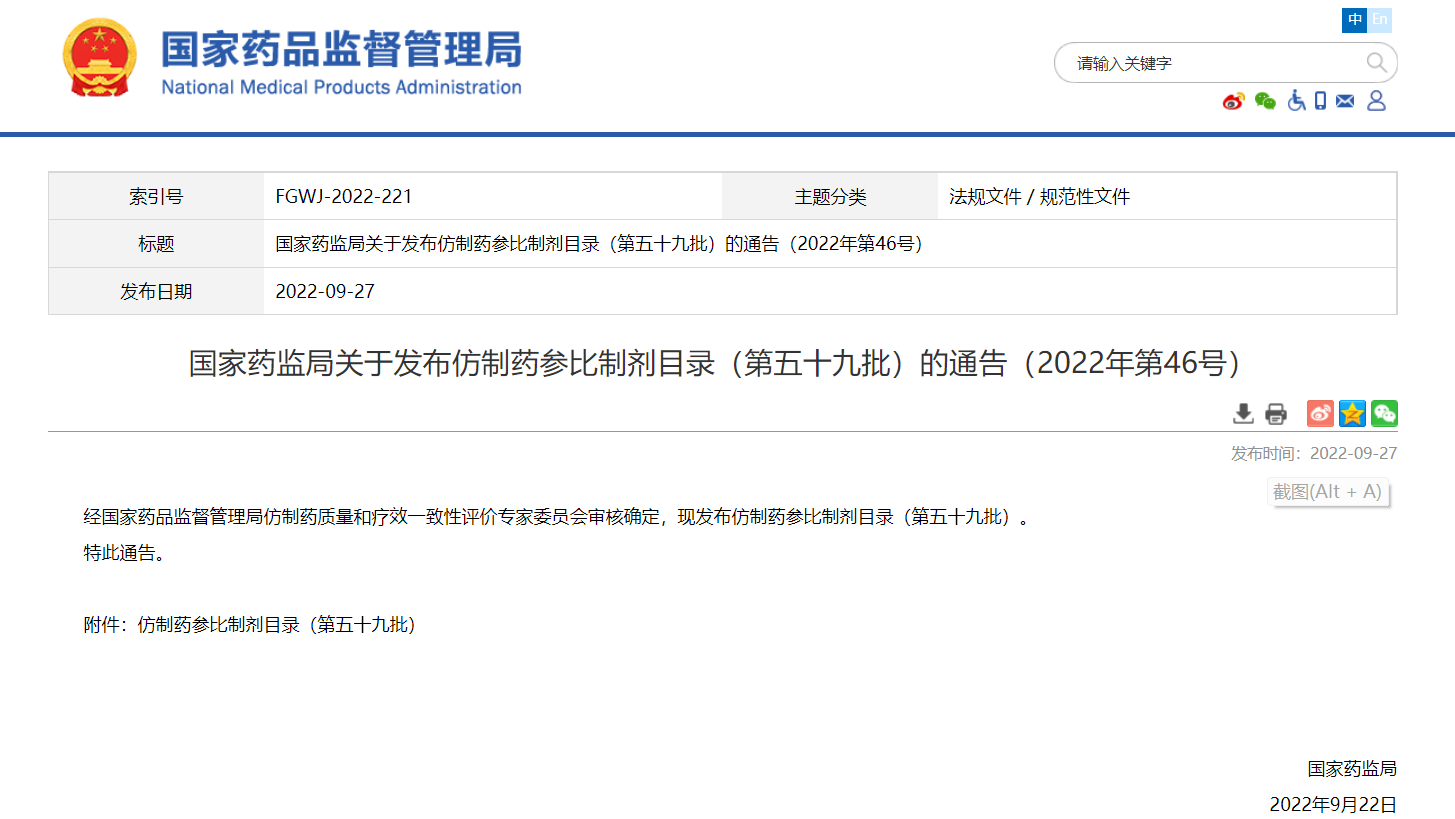
Task: Click the 索引号 label cell
Action: click(x=156, y=197)
